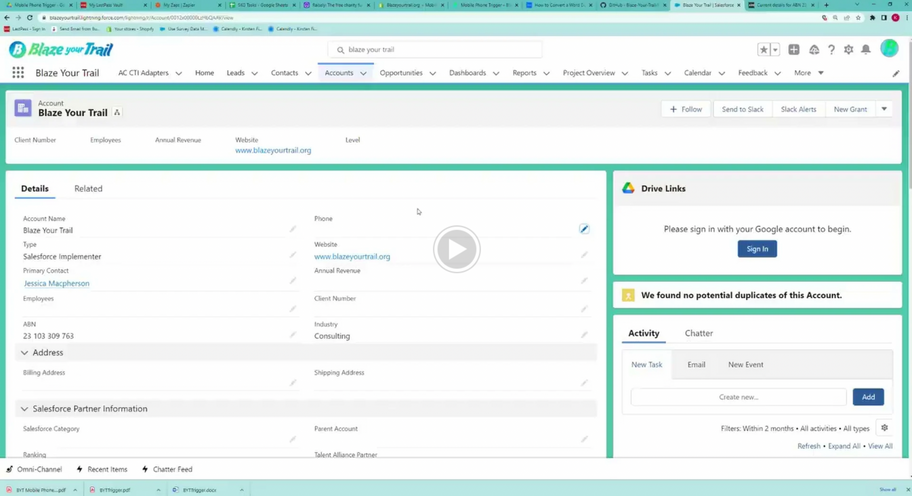
Task: Click the favorites star icon
Action: 764,49
